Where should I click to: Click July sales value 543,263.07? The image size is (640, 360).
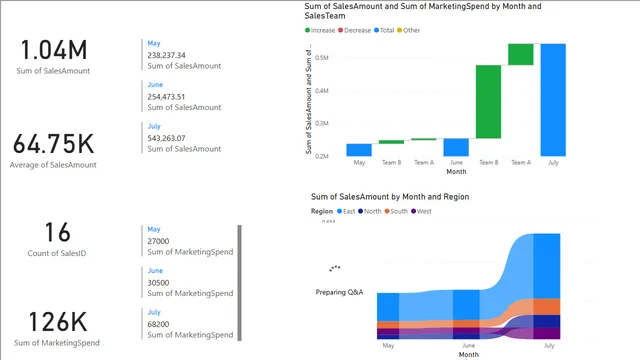[166, 138]
